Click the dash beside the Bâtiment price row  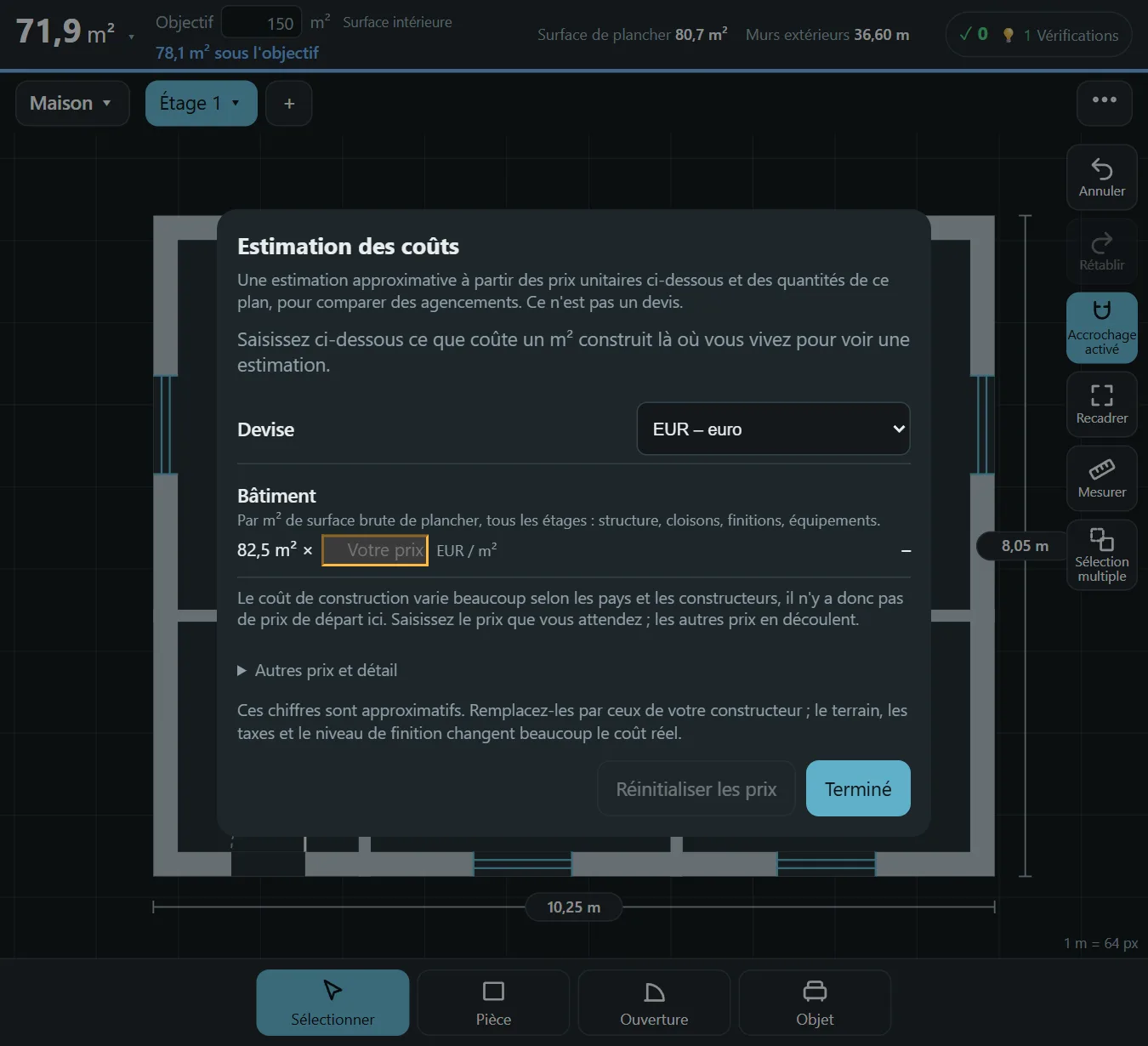(x=906, y=551)
